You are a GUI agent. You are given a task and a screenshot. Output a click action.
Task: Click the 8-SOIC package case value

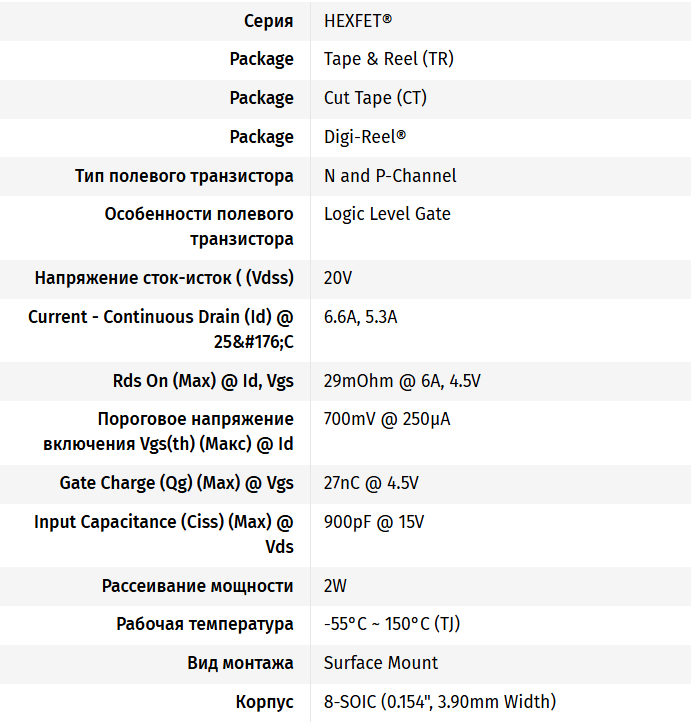pos(440,702)
